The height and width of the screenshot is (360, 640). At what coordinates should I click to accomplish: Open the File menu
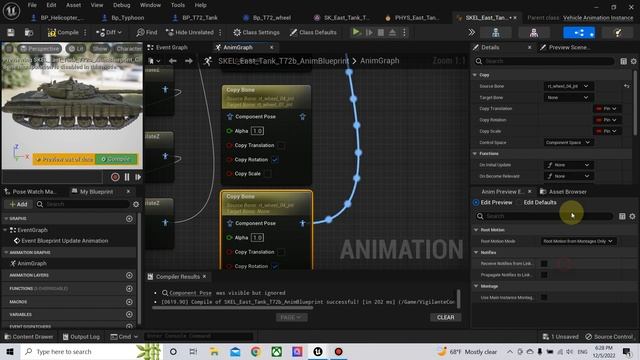pyautogui.click(x=32, y=5)
